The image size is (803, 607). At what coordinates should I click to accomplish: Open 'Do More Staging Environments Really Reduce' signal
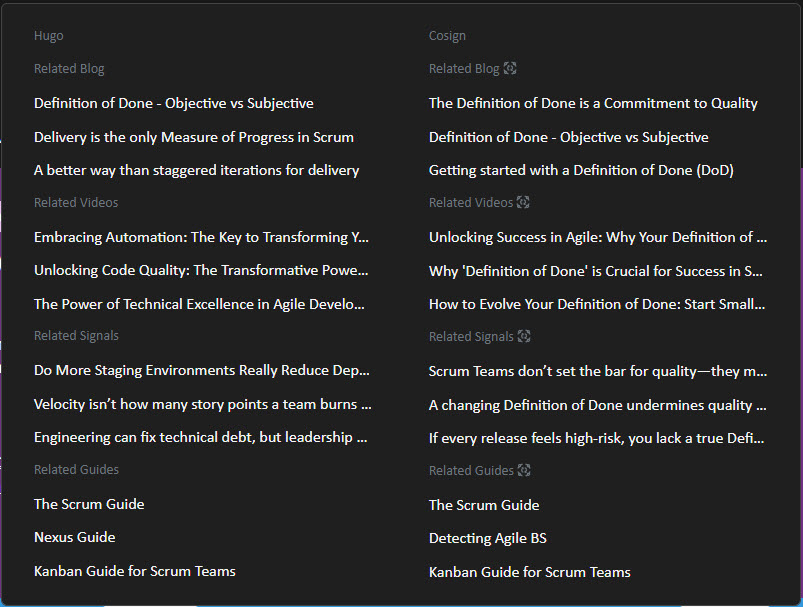point(202,370)
